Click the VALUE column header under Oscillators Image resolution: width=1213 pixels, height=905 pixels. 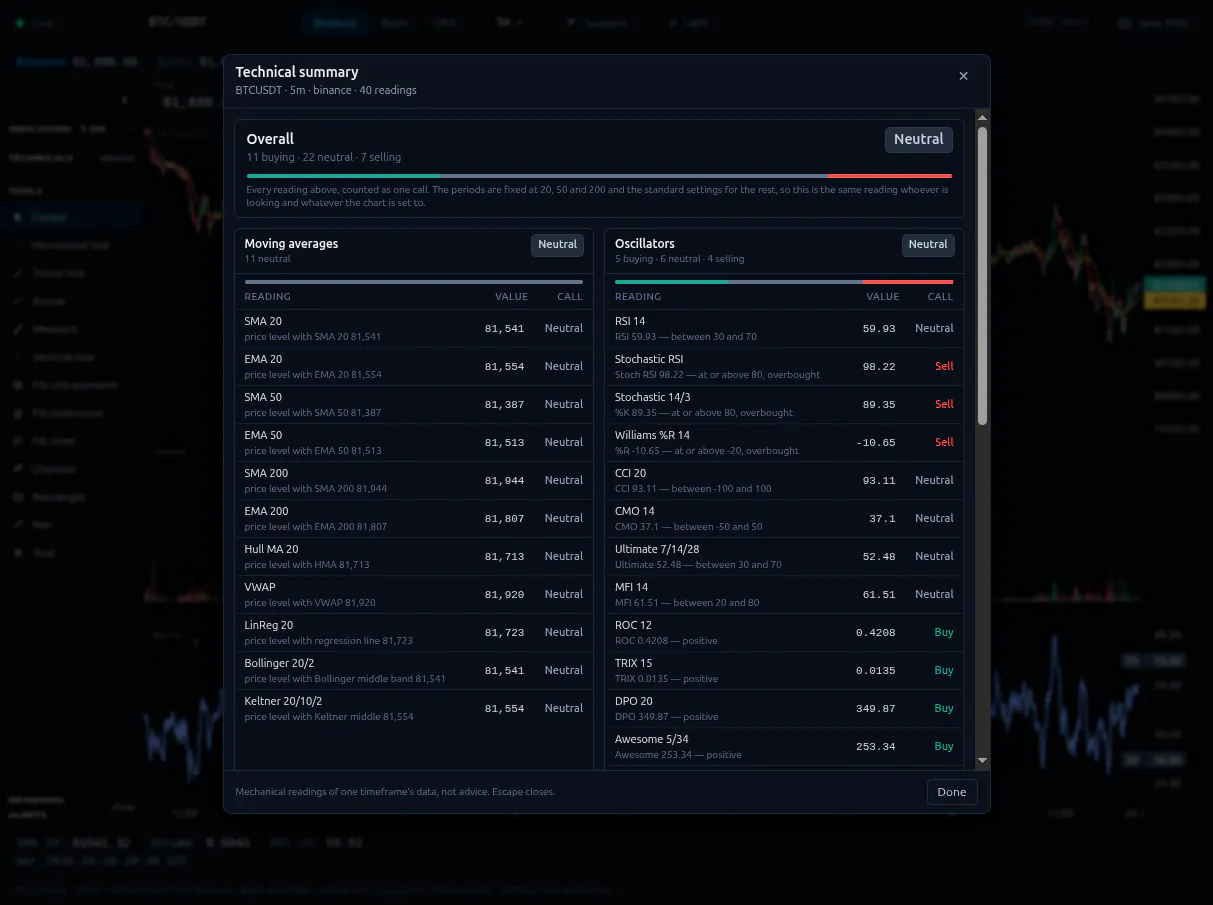[x=883, y=296]
